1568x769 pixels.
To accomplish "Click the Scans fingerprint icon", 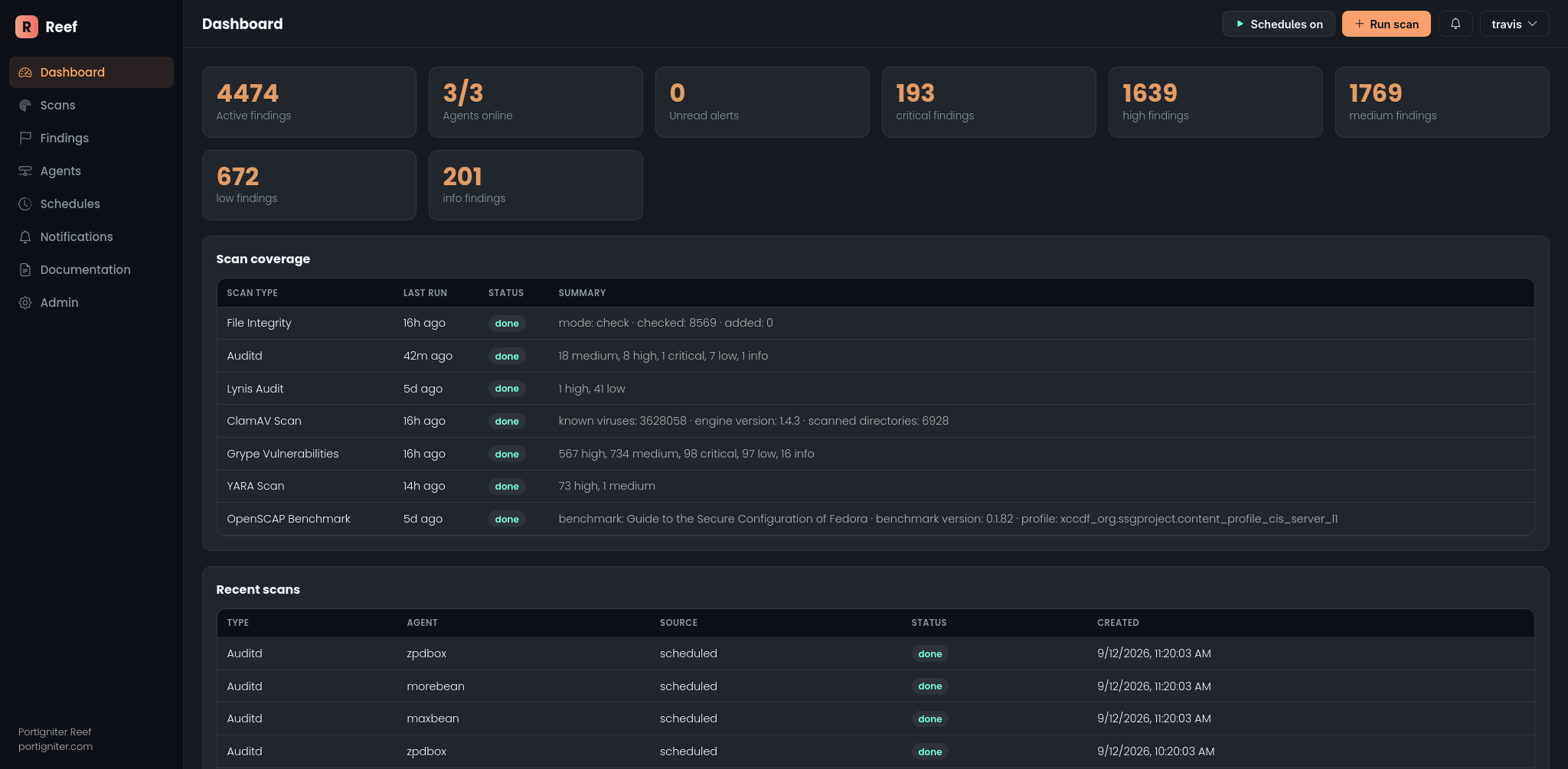I will (25, 106).
